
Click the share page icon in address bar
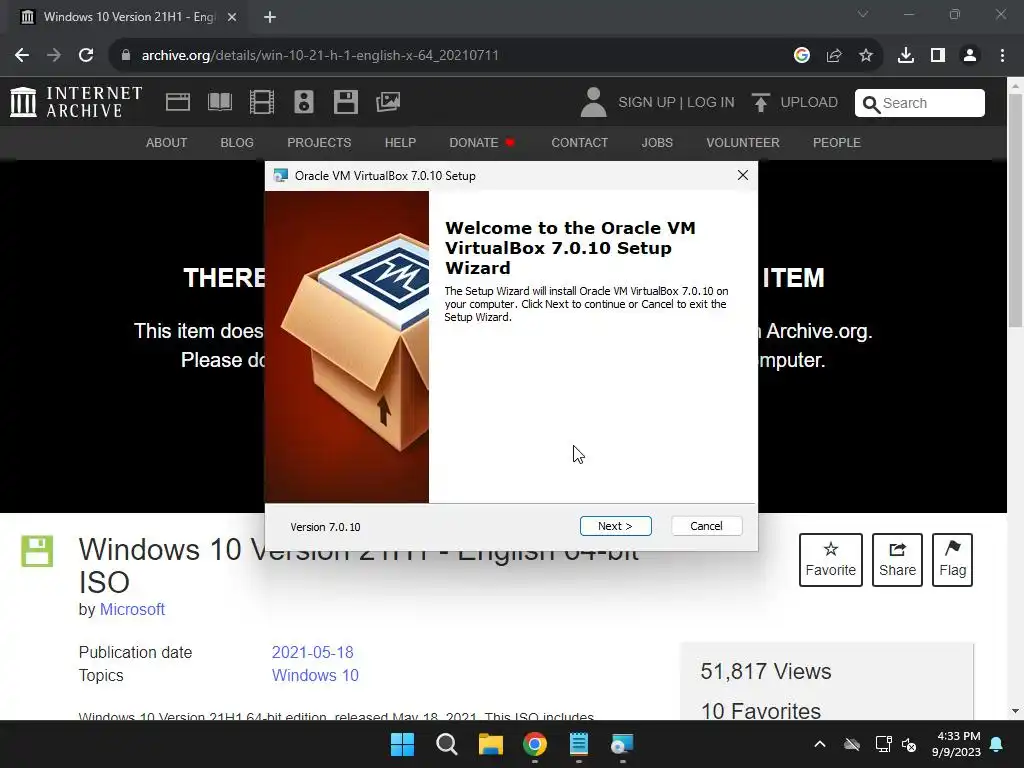coord(834,56)
